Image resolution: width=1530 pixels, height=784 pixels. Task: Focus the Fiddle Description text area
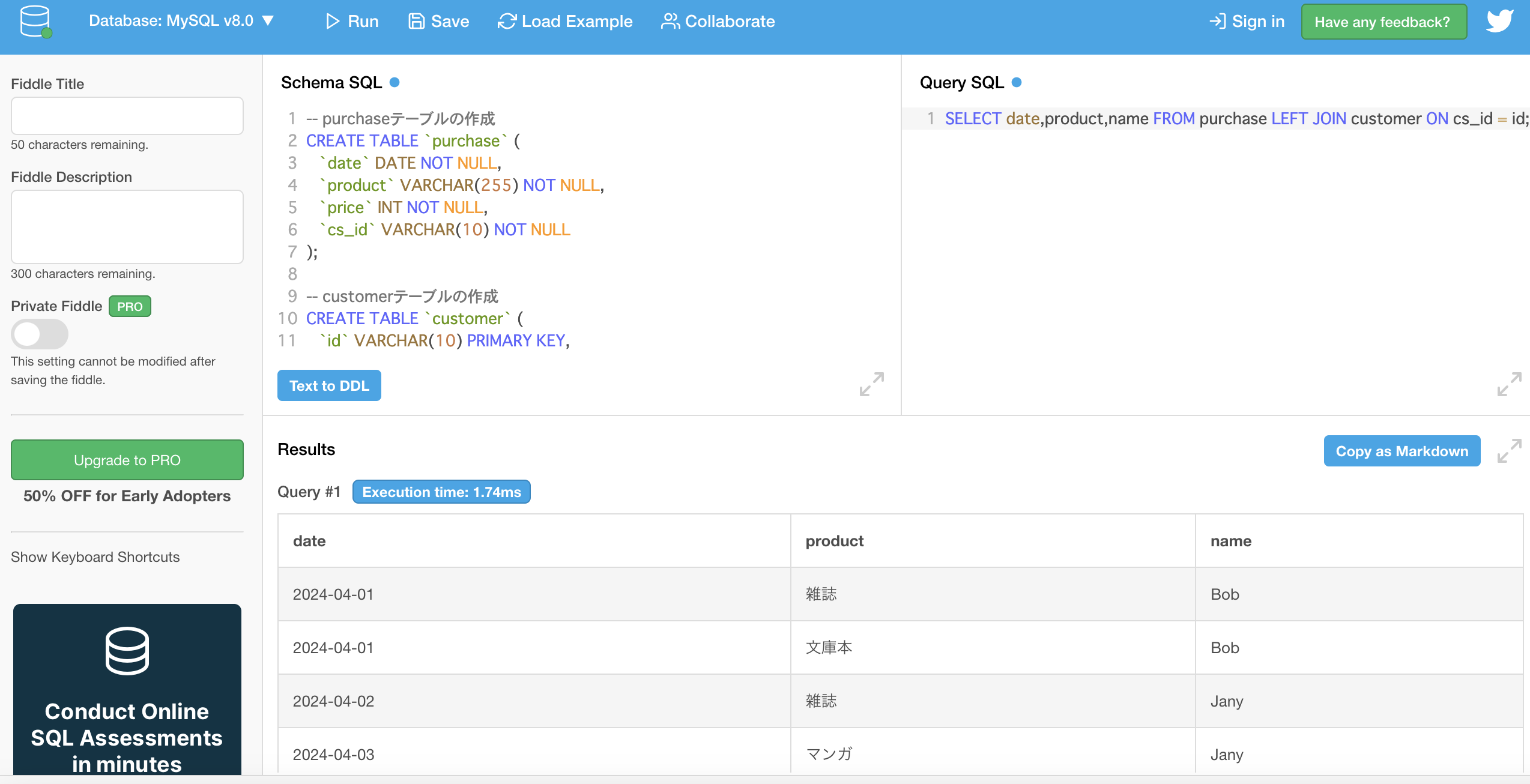tap(127, 227)
